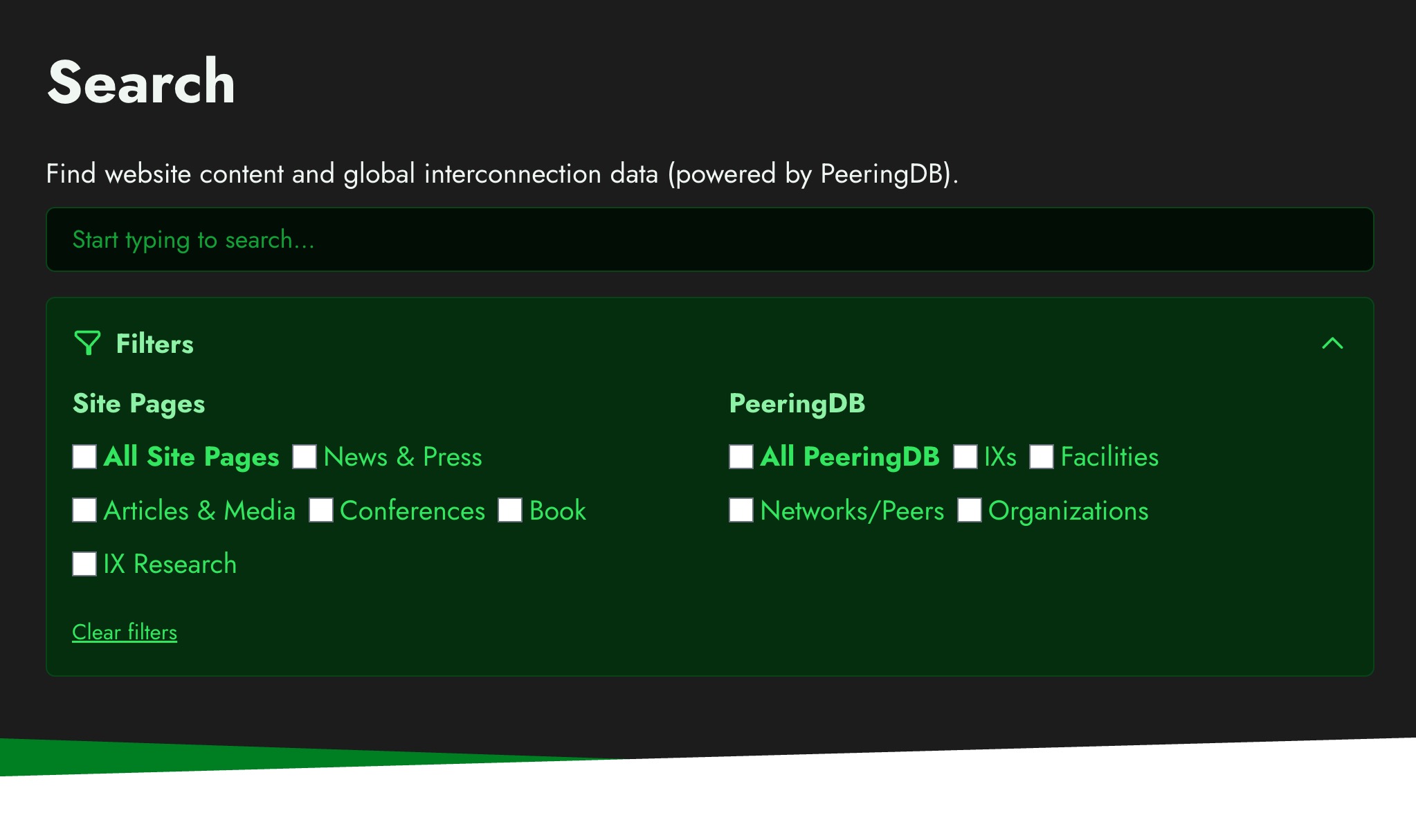Check the All PeeringDB checkbox
Viewport: 1416px width, 840px height.
pos(740,457)
